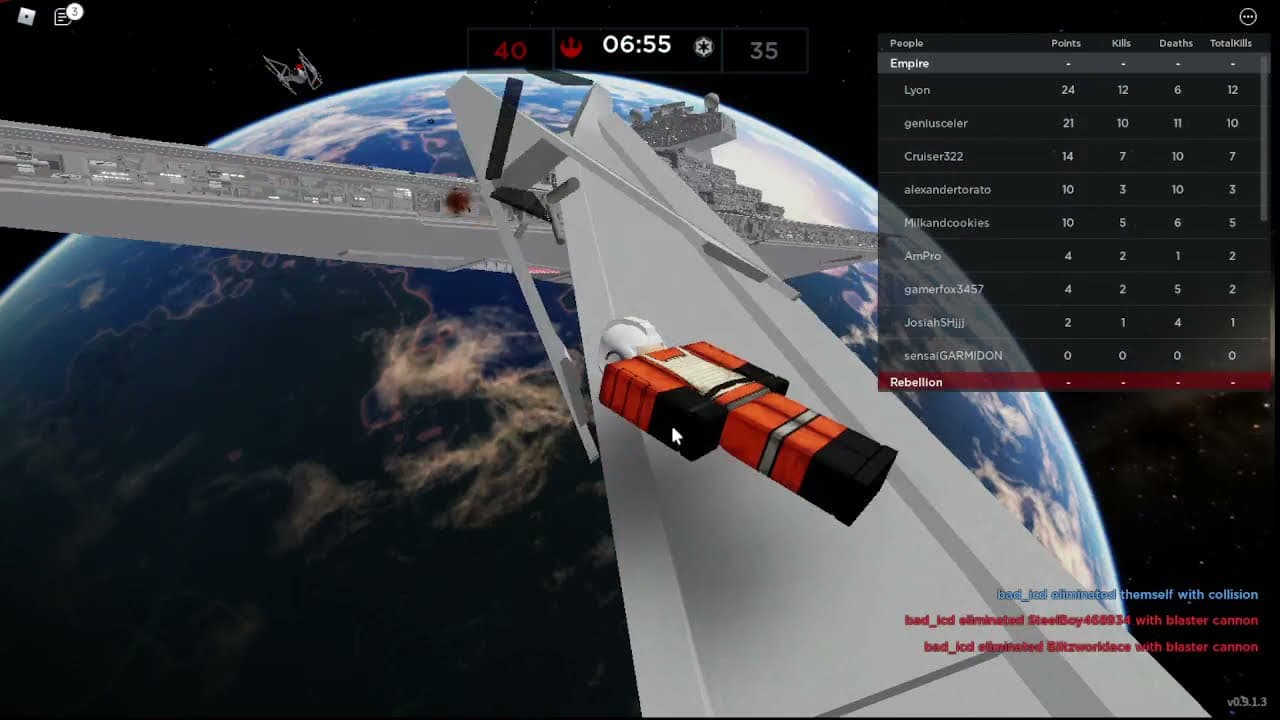Select the Rebellion team header row
The height and width of the screenshot is (720, 1280).
[1074, 382]
